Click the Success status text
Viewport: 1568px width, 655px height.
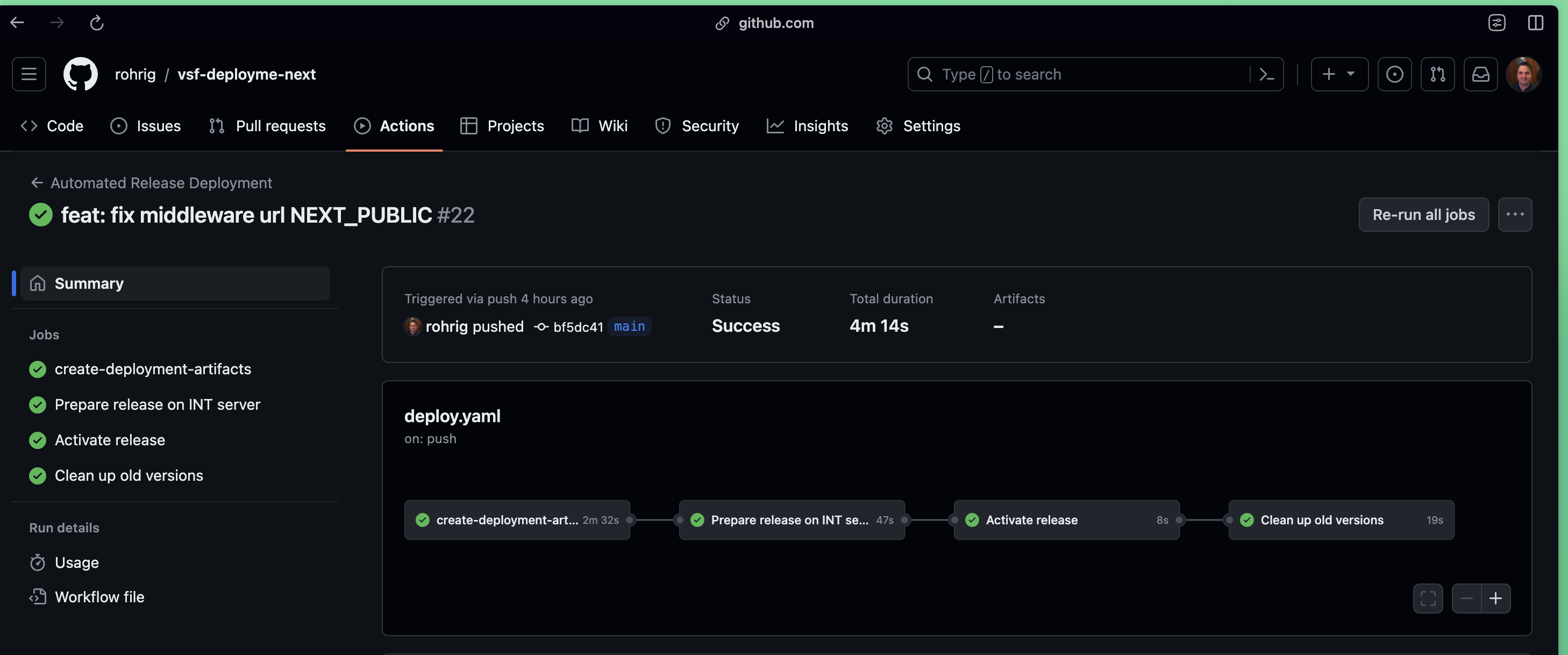click(x=746, y=326)
